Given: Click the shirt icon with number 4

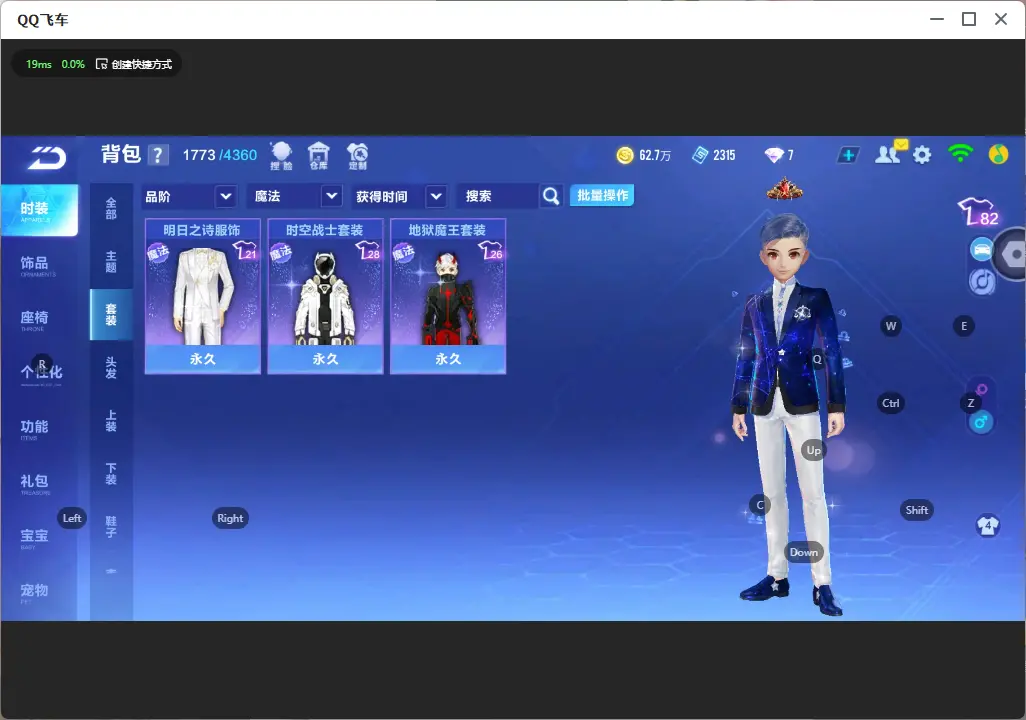Looking at the screenshot, I should click(x=987, y=525).
